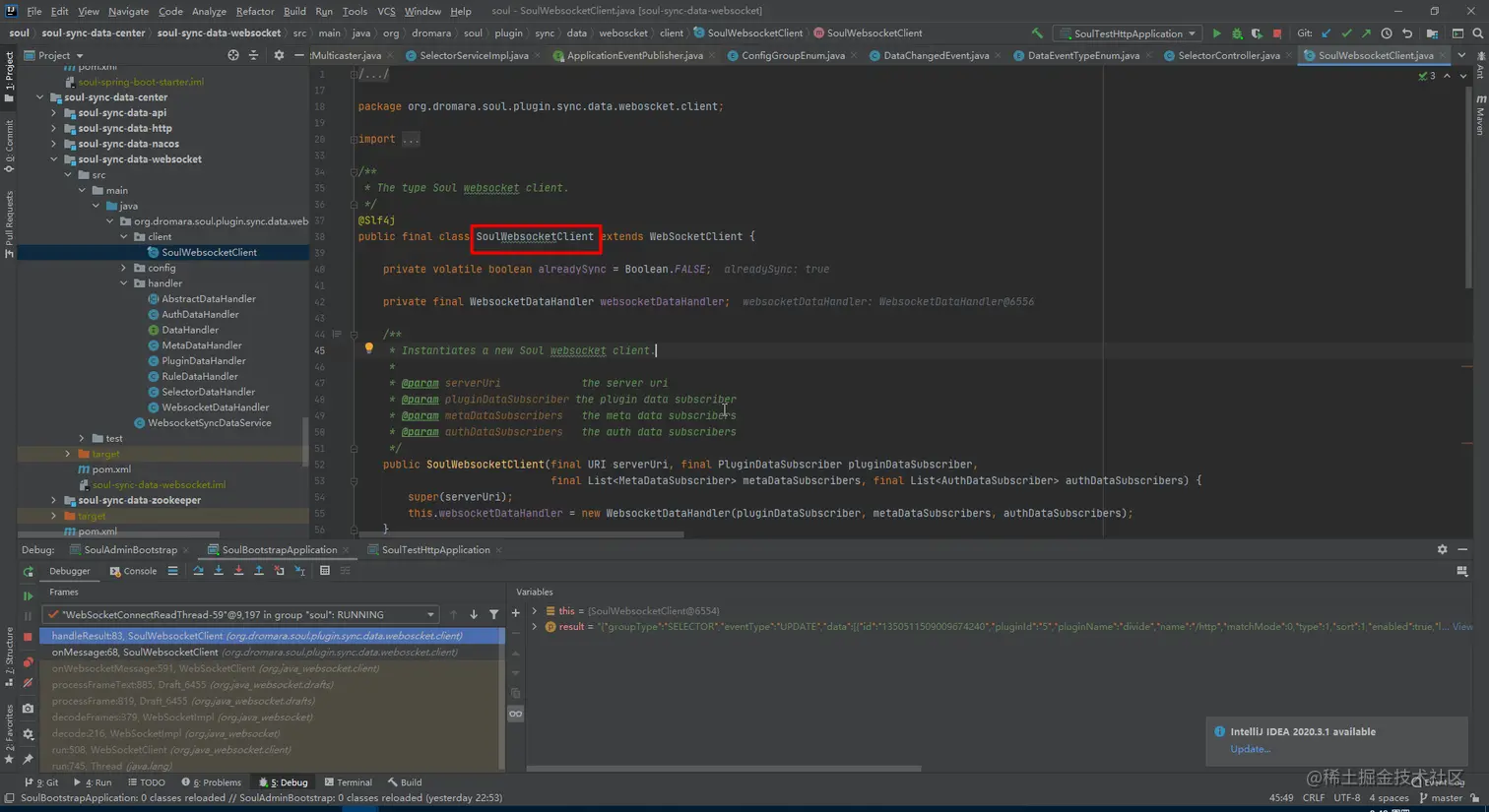
Task: Click View link for the result variable
Action: tap(1462, 627)
